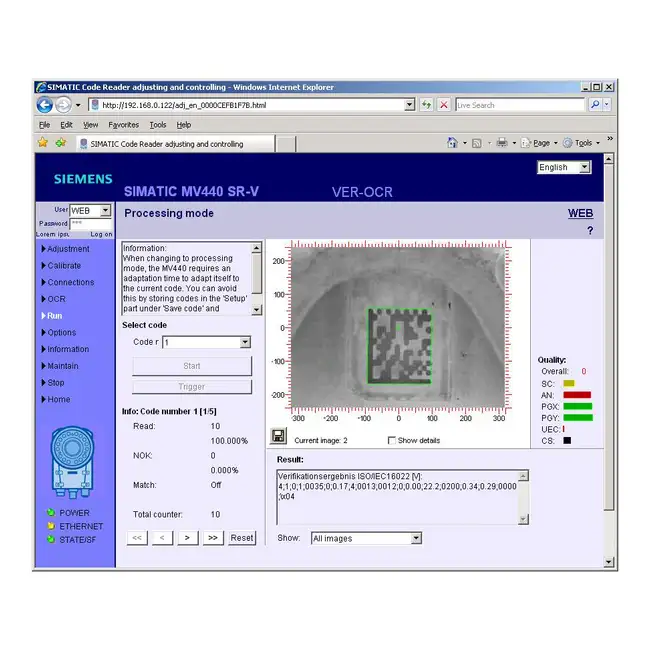Click the WEB user link
This screenshot has width=650, height=650.
pyautogui.click(x=580, y=213)
